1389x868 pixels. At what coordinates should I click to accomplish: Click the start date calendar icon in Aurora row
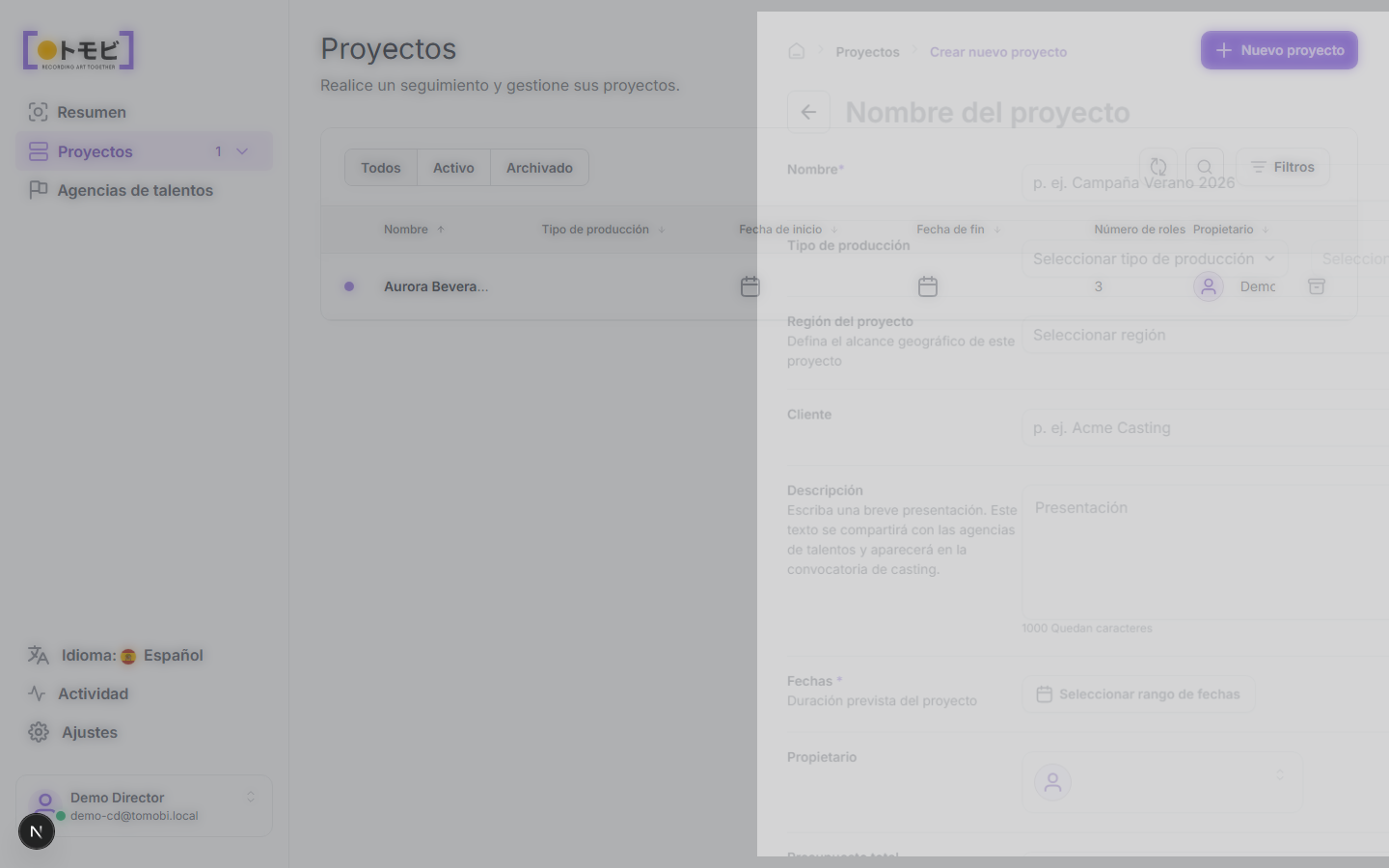coord(750,286)
